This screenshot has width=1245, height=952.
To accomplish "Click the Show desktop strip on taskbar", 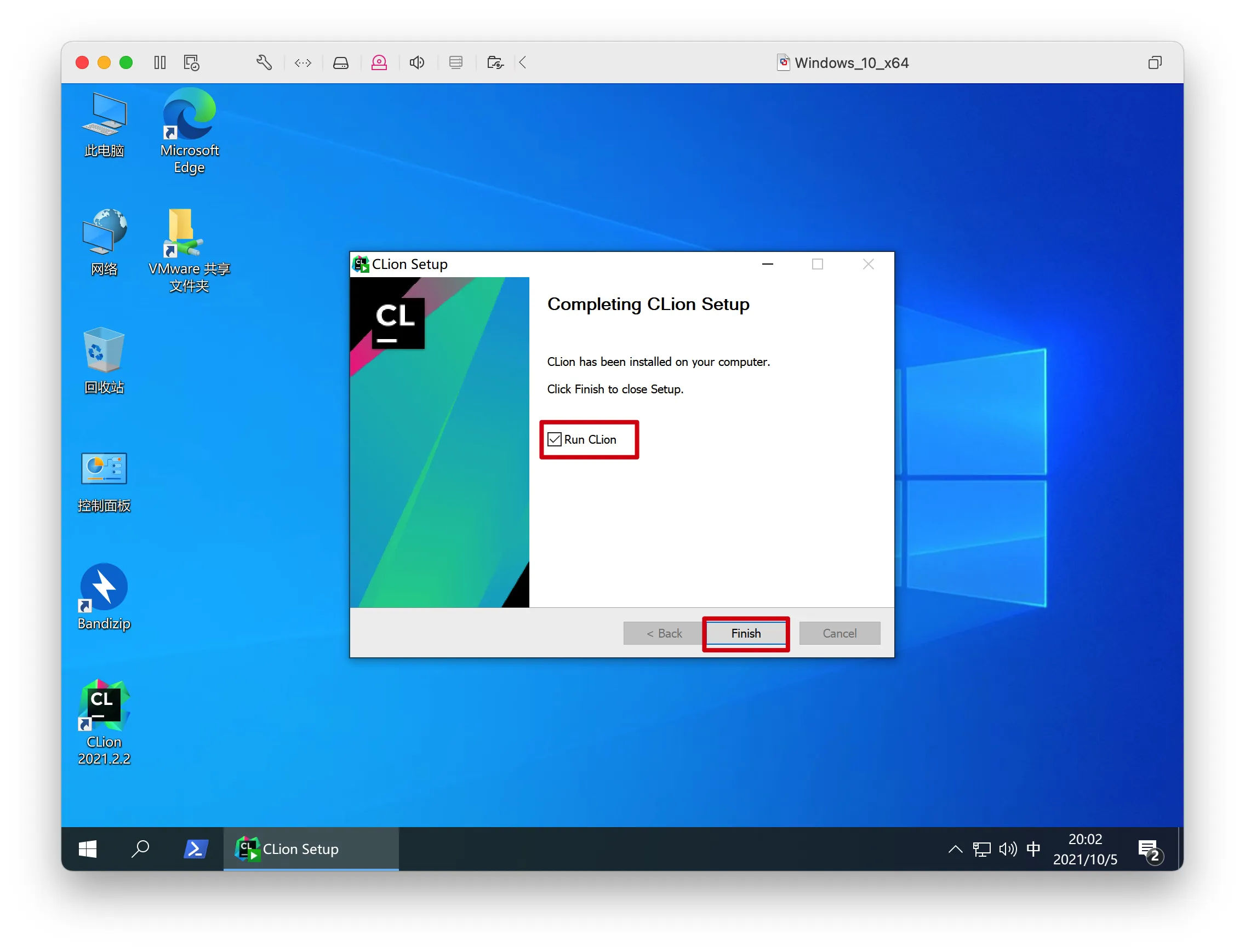I will click(1180, 849).
